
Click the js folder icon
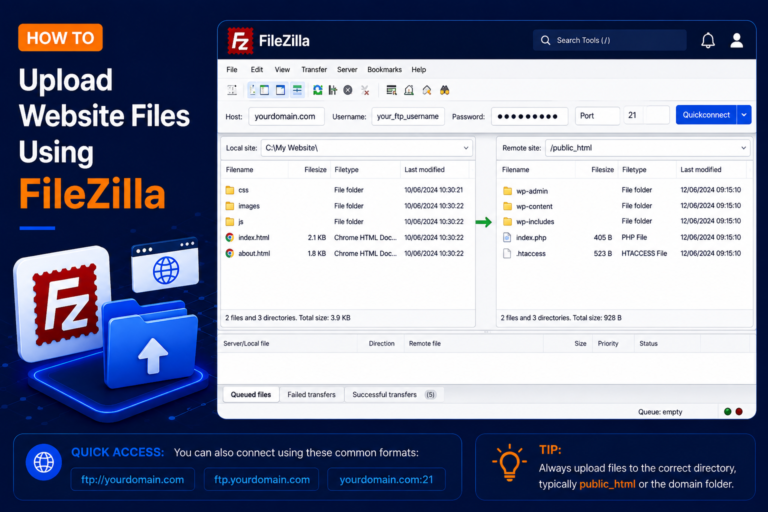[230, 221]
